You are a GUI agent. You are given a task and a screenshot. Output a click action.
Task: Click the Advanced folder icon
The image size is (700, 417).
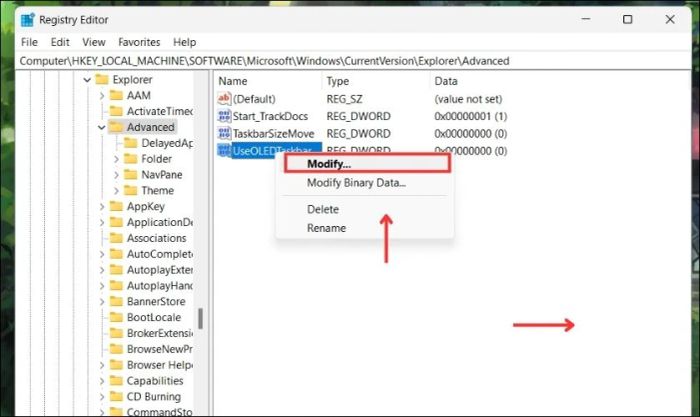point(116,127)
